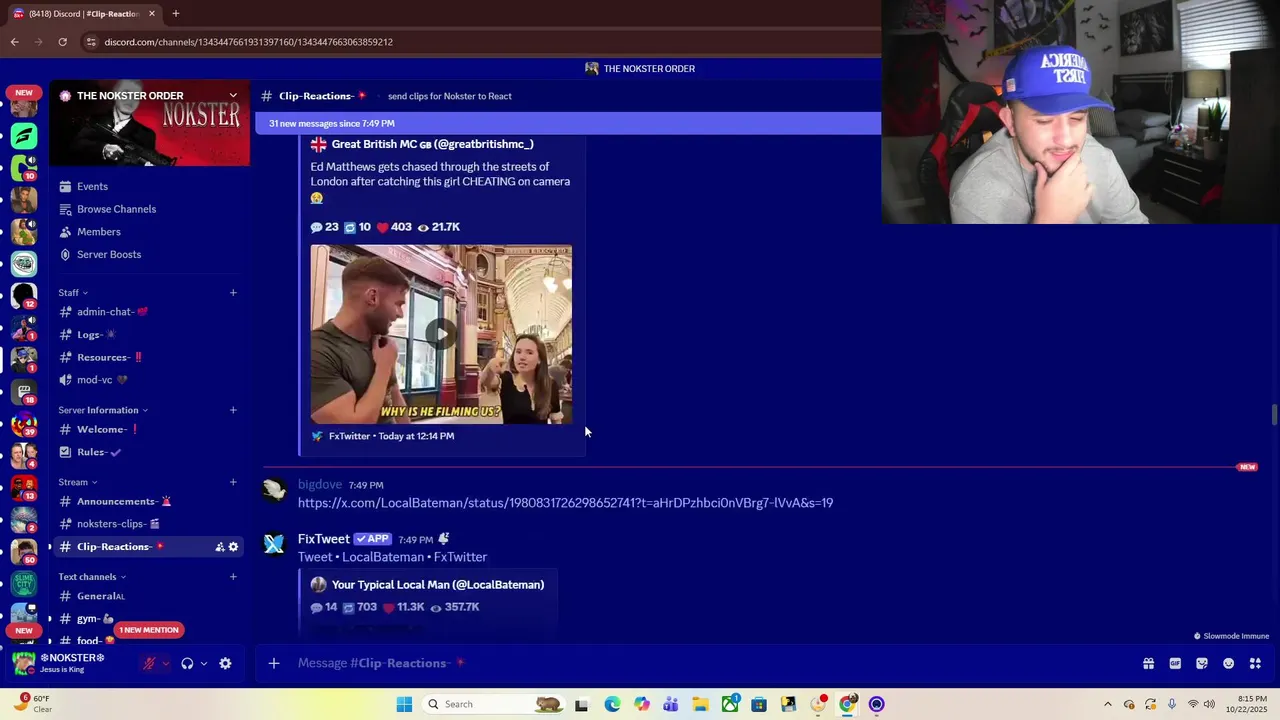Click the Windows taskbar Search box
1280x720 pixels.
[493, 704]
